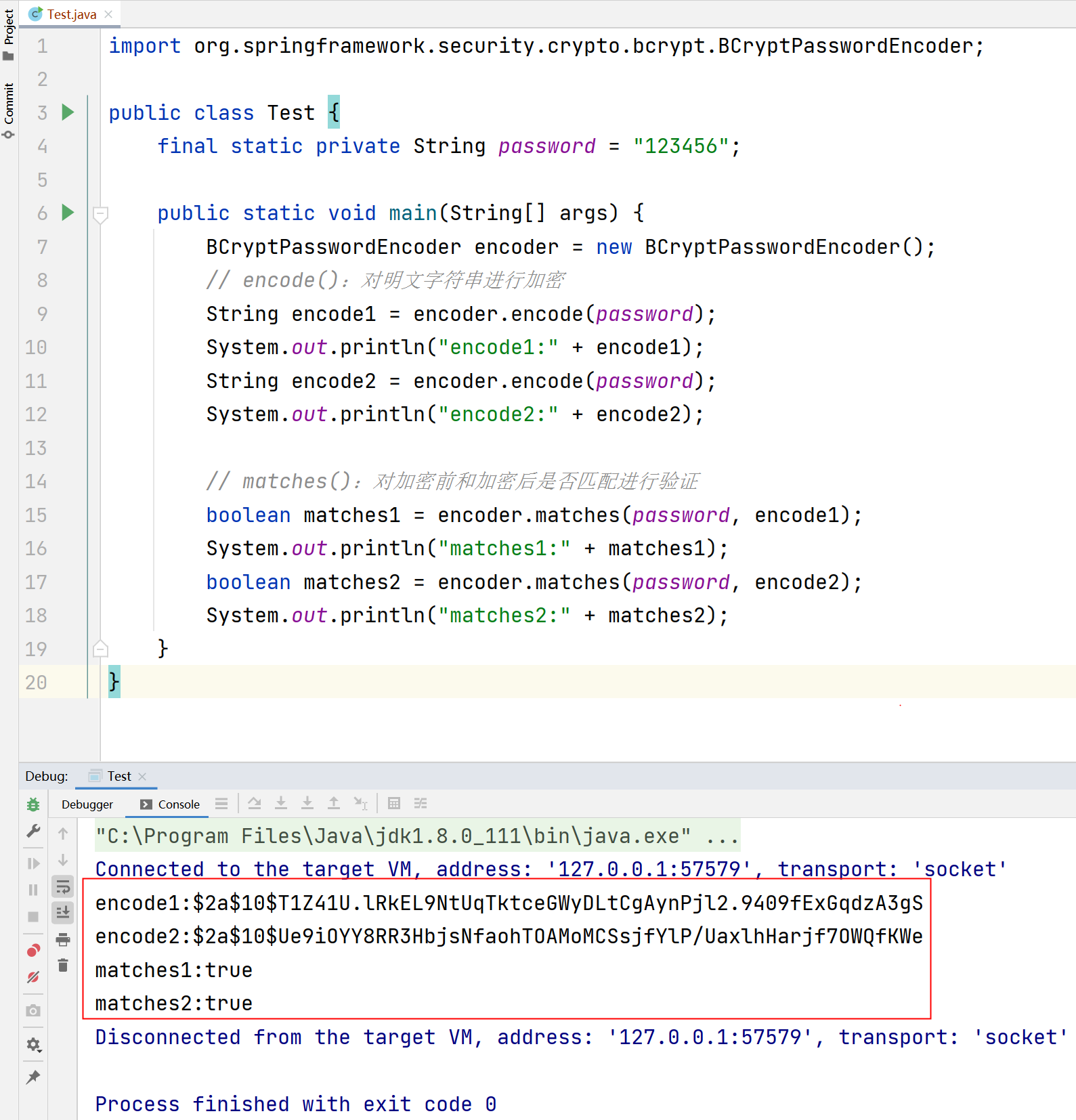
Task: Switch to the Console tab
Action: (170, 804)
